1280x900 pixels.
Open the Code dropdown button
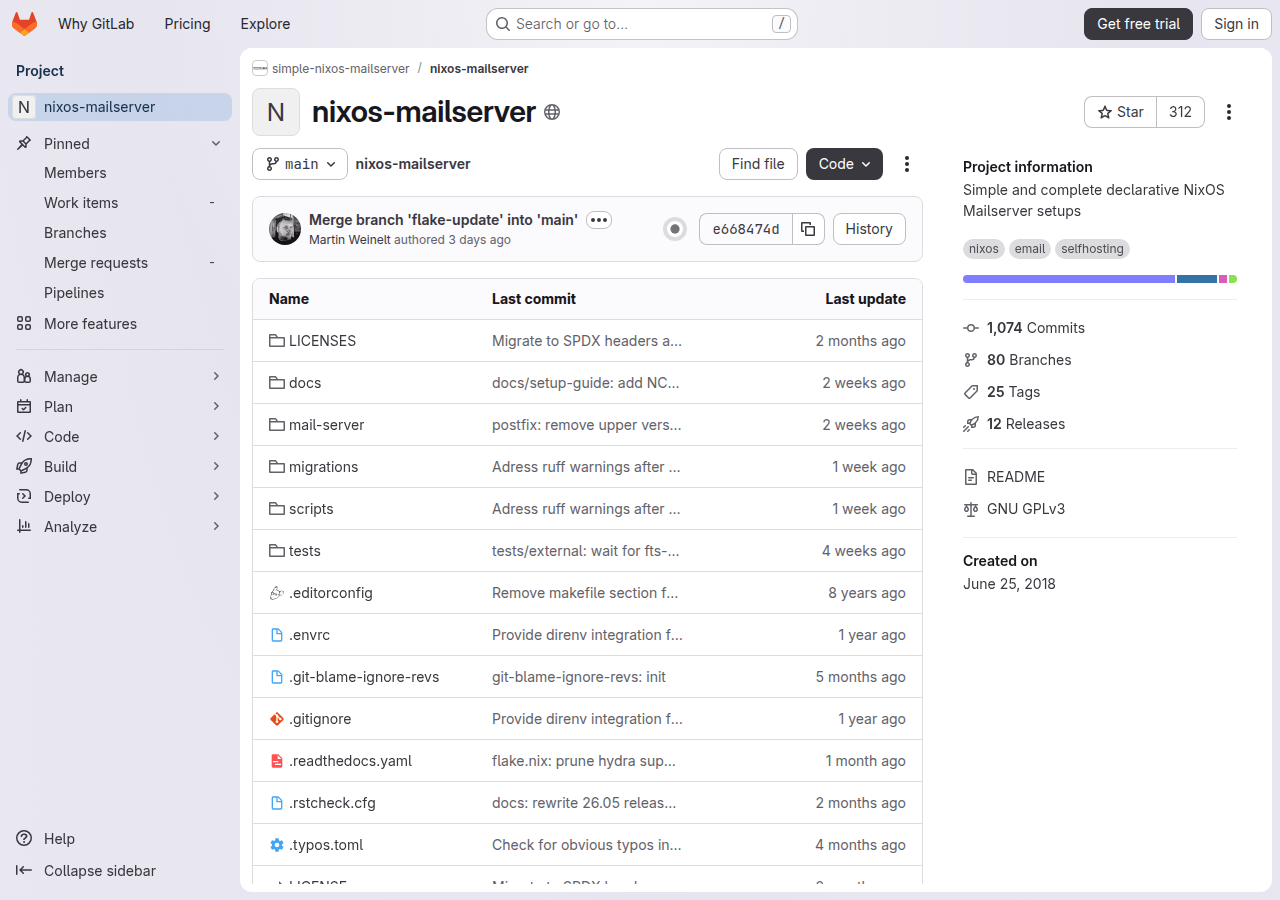pos(844,164)
